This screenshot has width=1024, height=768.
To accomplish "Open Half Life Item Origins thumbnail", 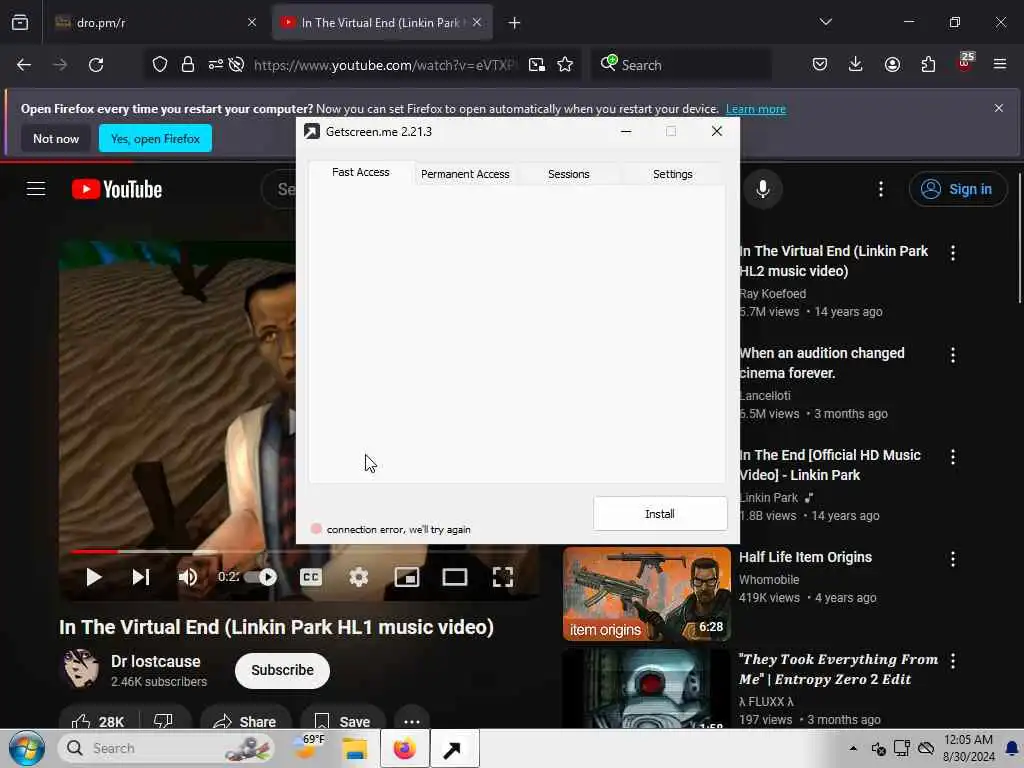I will click(x=647, y=594).
